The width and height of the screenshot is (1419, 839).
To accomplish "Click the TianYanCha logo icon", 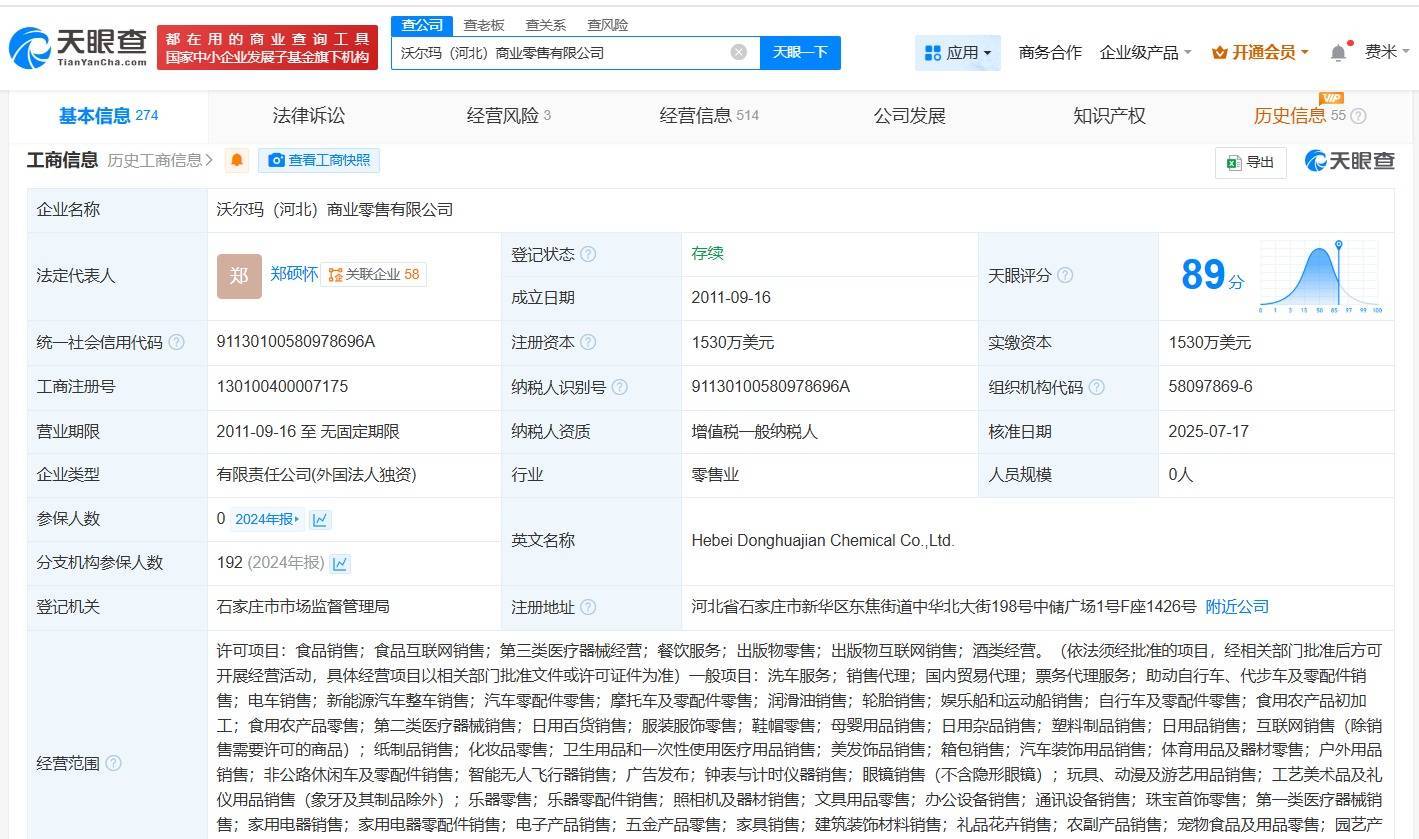I will pyautogui.click(x=30, y=47).
